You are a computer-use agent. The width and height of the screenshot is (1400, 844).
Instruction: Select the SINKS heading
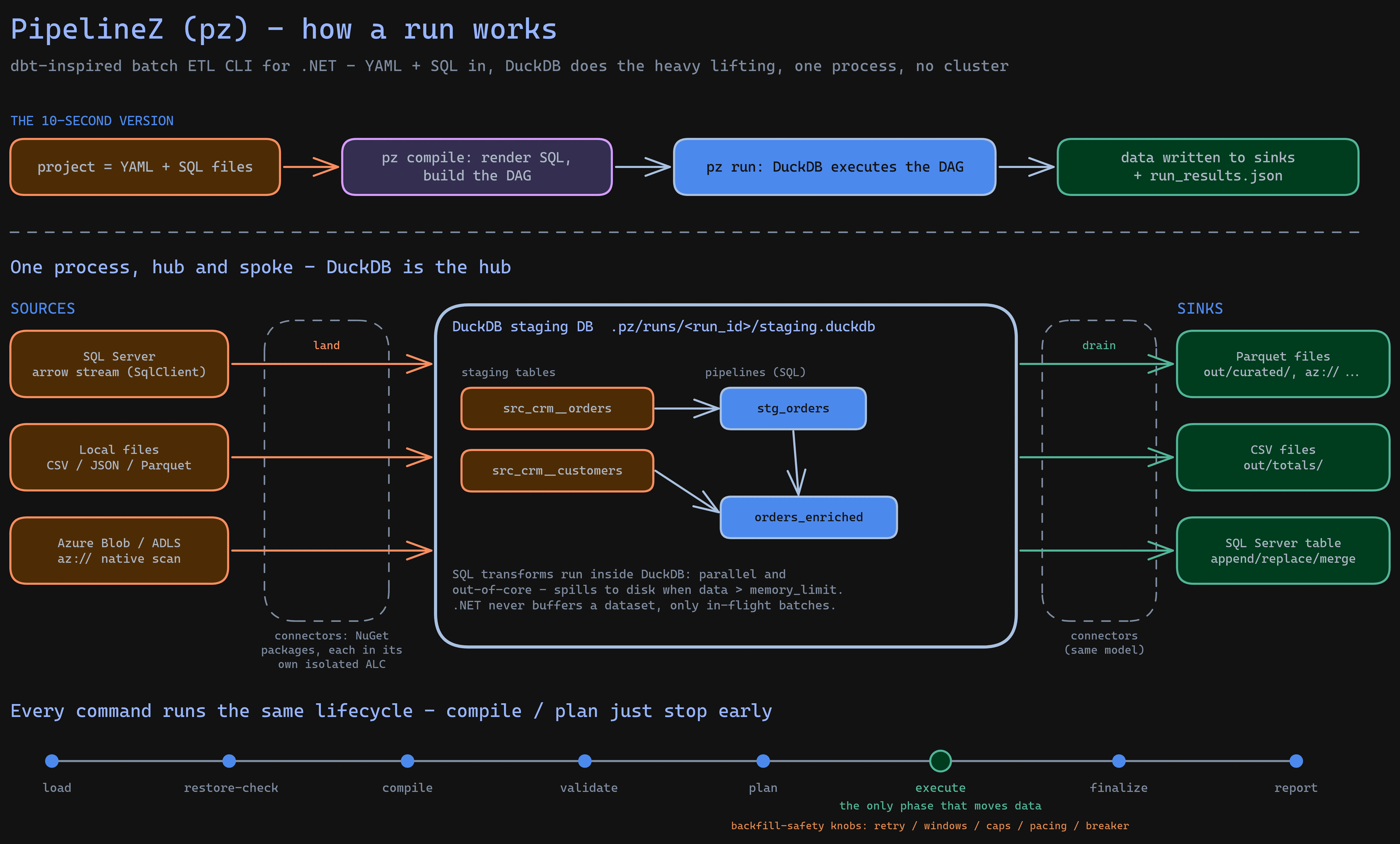[1199, 308]
